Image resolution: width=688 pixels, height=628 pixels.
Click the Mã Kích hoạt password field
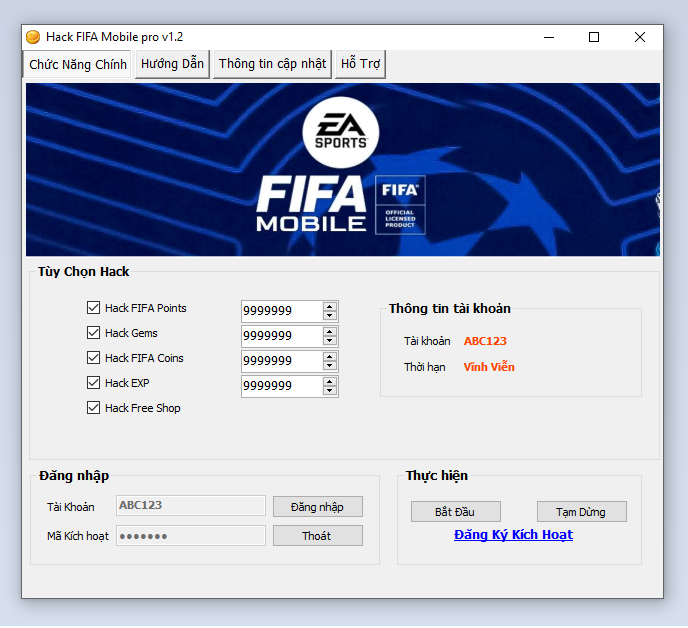click(x=191, y=536)
